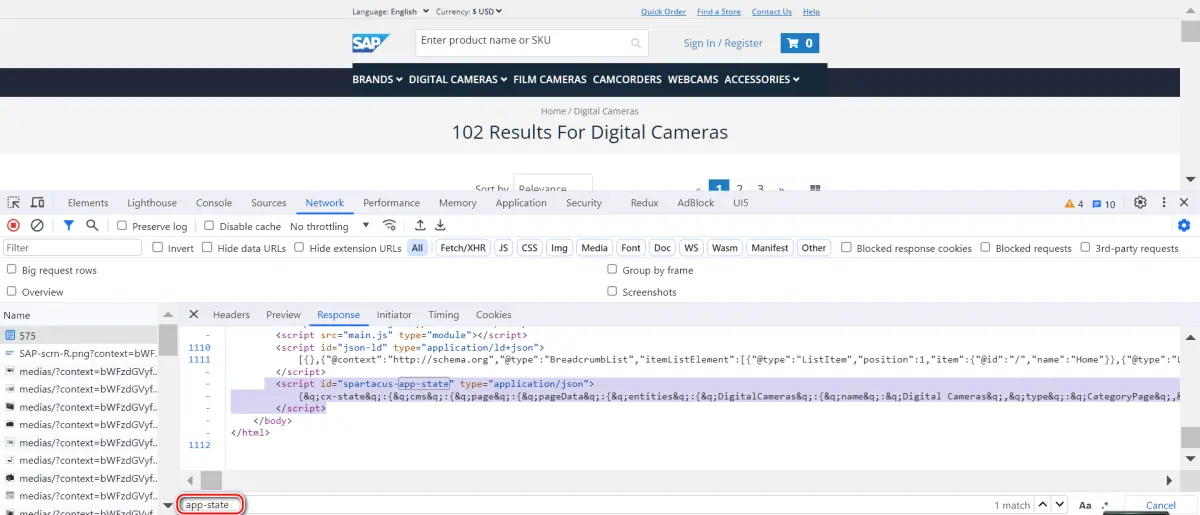
Task: Open the No throttling dropdown
Action: (x=330, y=226)
